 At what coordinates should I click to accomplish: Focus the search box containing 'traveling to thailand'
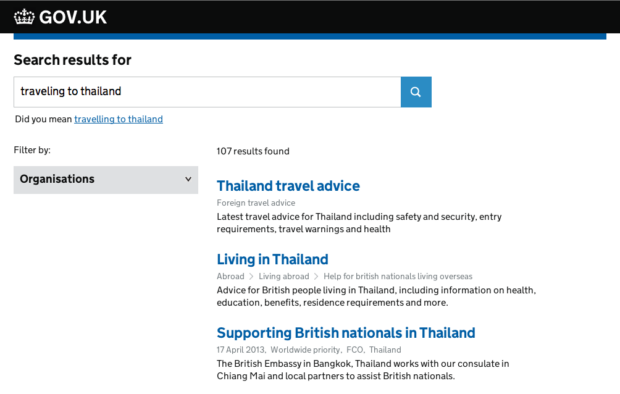[x=207, y=92]
